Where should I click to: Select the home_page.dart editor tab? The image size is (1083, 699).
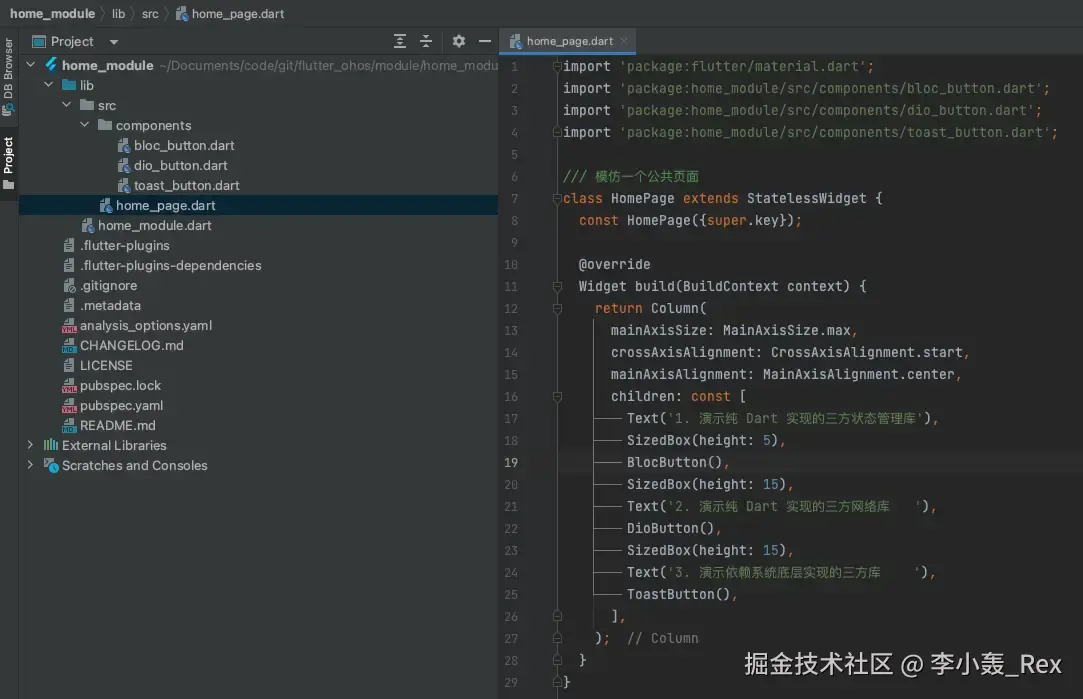569,41
